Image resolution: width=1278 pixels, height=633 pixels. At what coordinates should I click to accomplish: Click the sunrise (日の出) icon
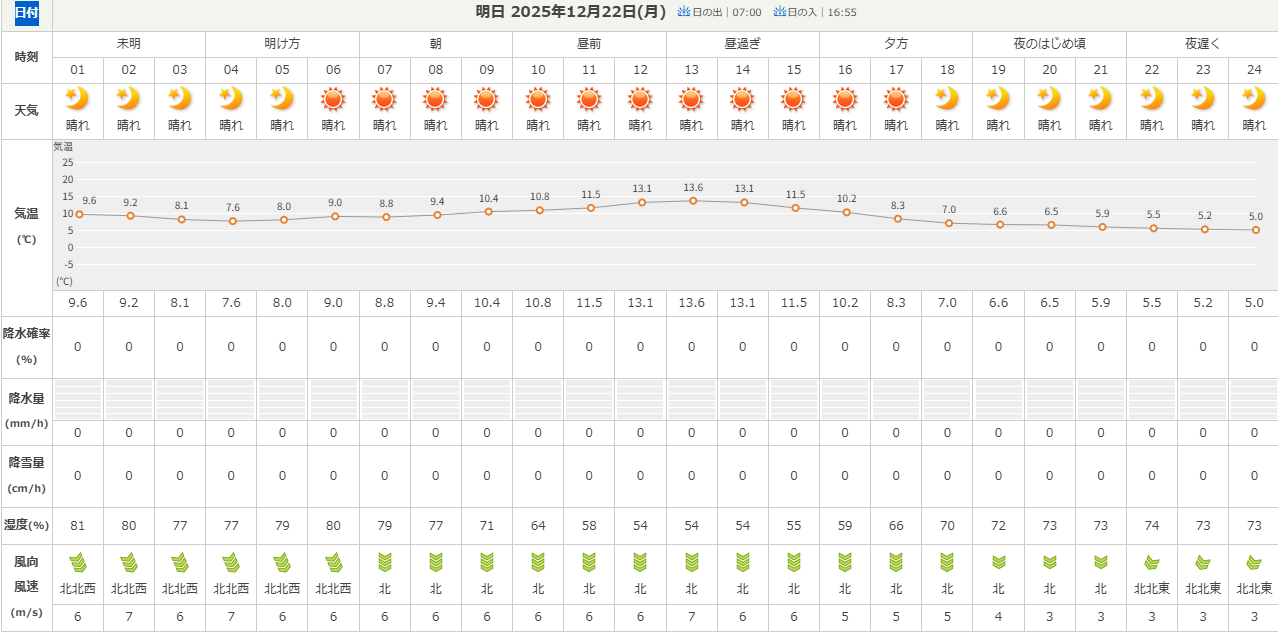pos(684,13)
